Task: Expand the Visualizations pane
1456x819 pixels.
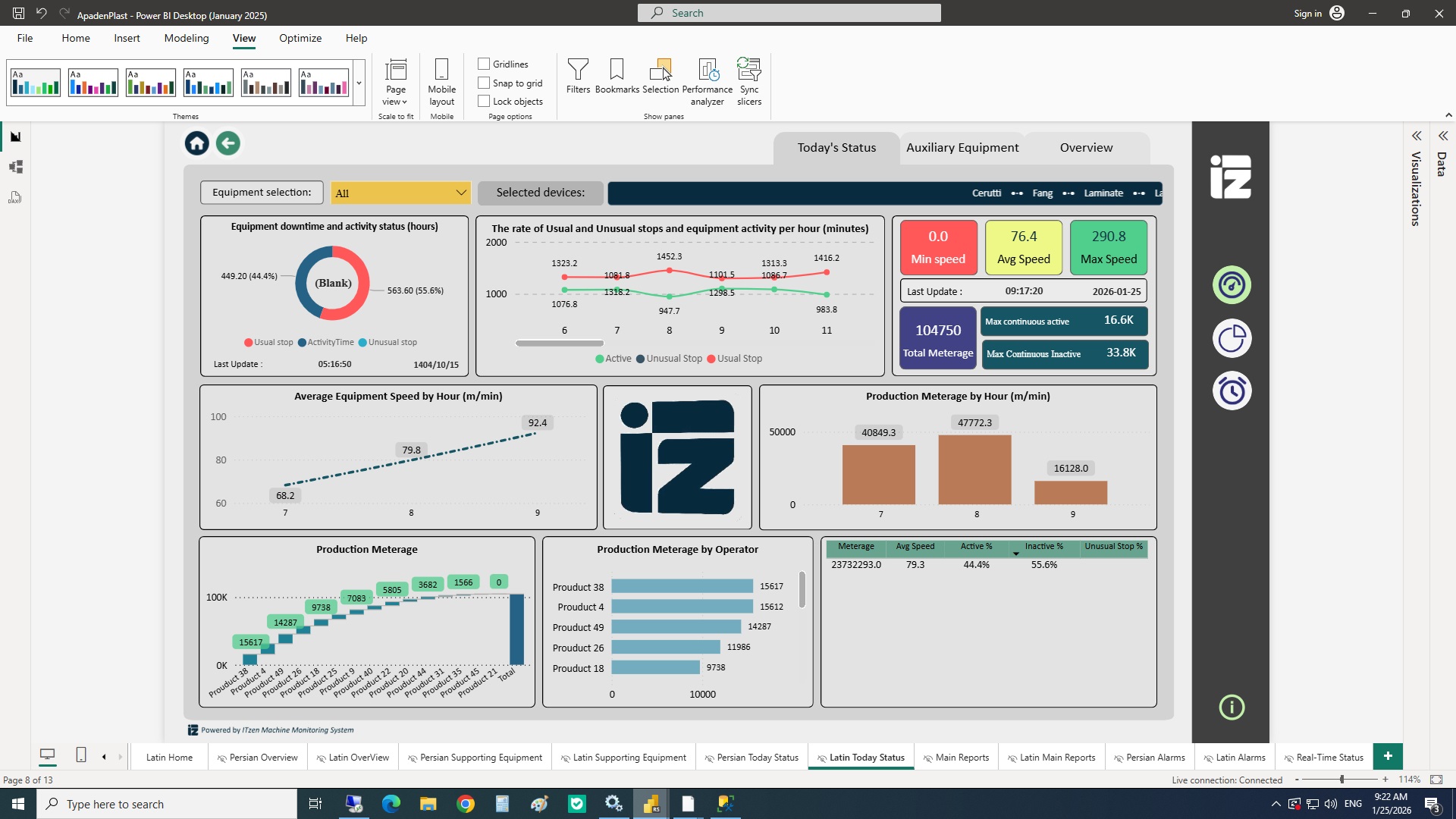Action: click(x=1416, y=136)
